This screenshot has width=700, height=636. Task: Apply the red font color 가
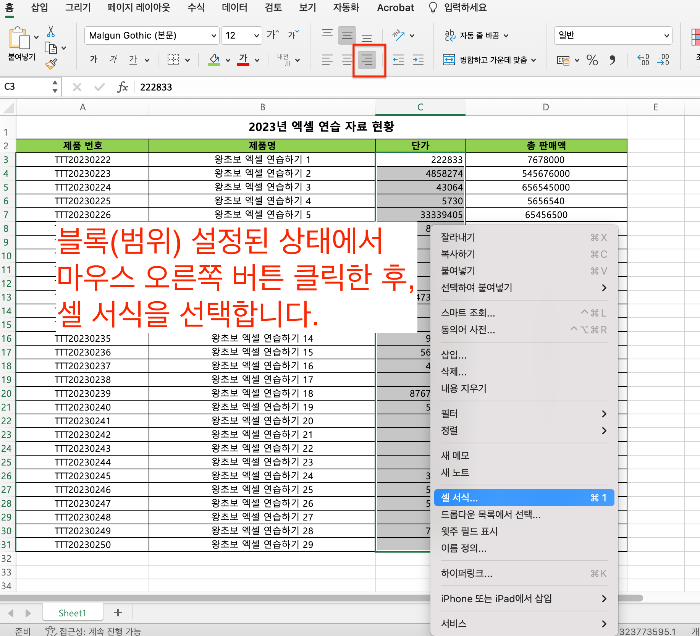[243, 60]
